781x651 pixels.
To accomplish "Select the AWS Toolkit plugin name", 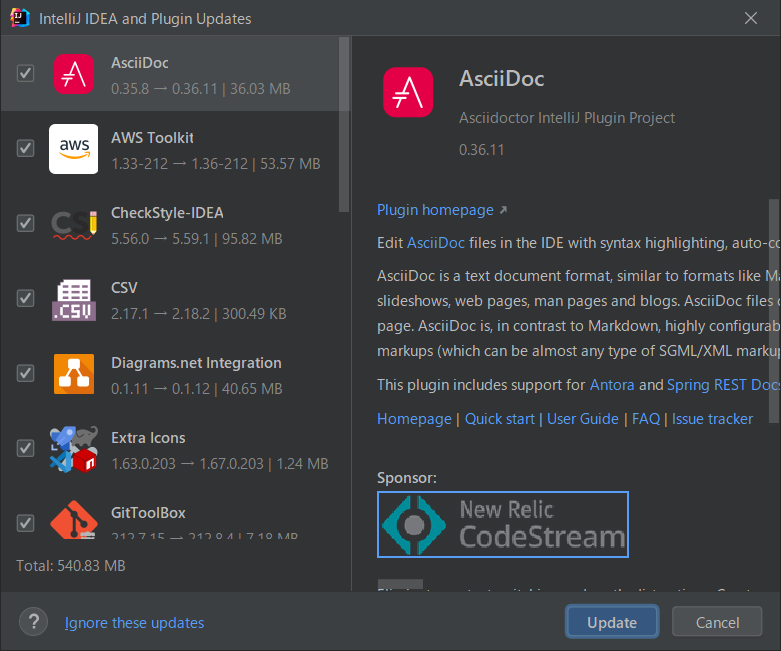I will tap(152, 137).
